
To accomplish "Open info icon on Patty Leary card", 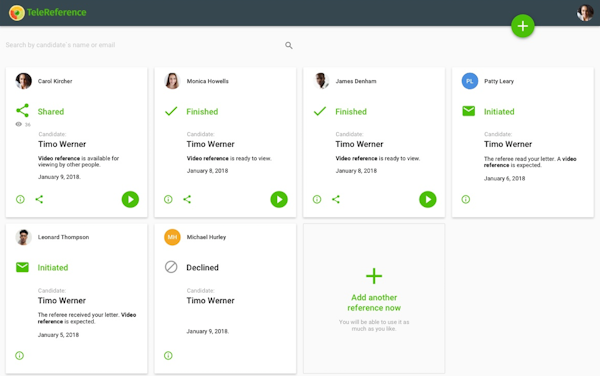I will (466, 199).
